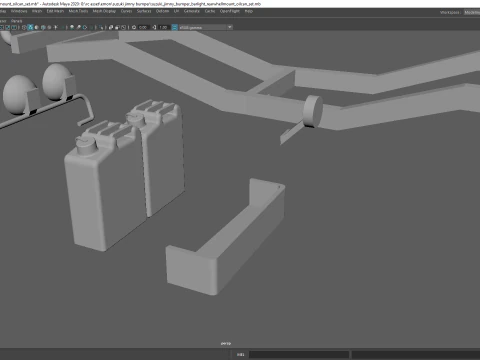
Task: Open the UV menu
Action: 176,11
